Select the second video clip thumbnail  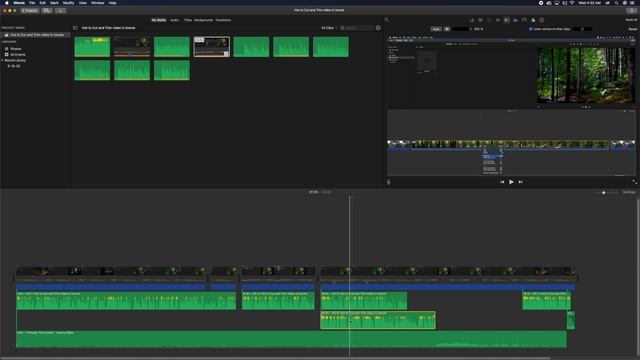[x=132, y=47]
